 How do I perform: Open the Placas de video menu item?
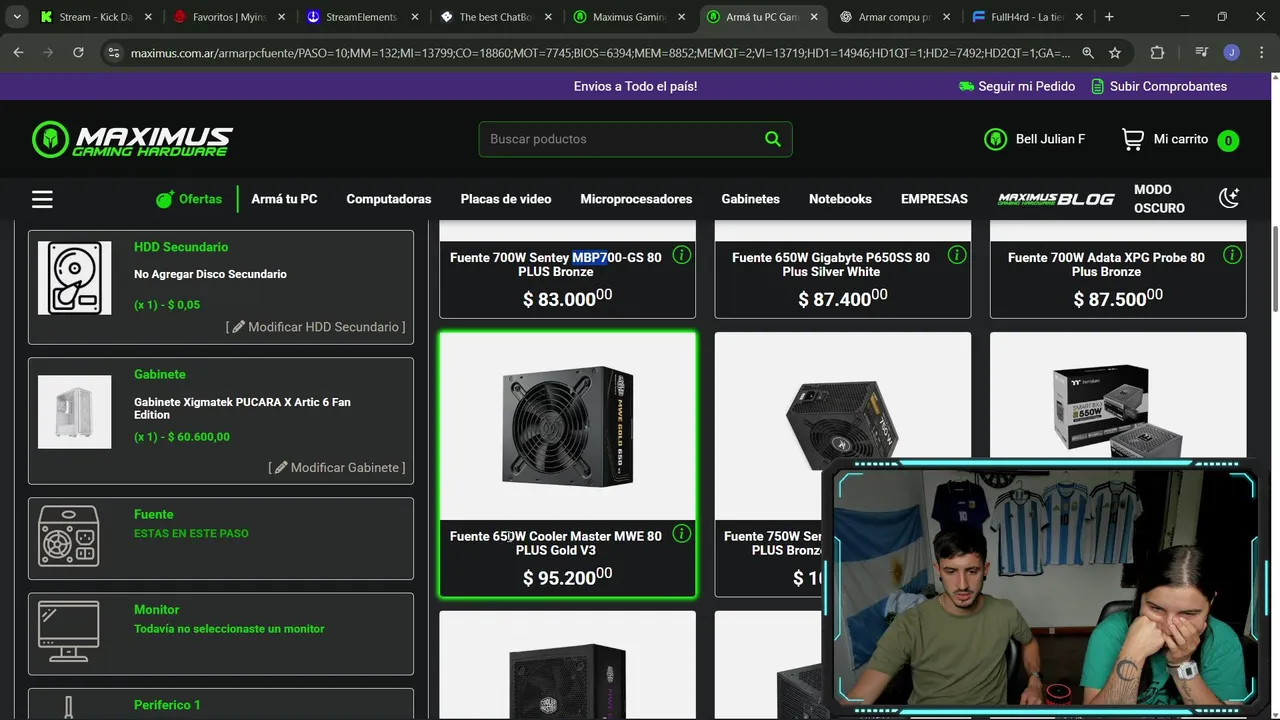(506, 199)
